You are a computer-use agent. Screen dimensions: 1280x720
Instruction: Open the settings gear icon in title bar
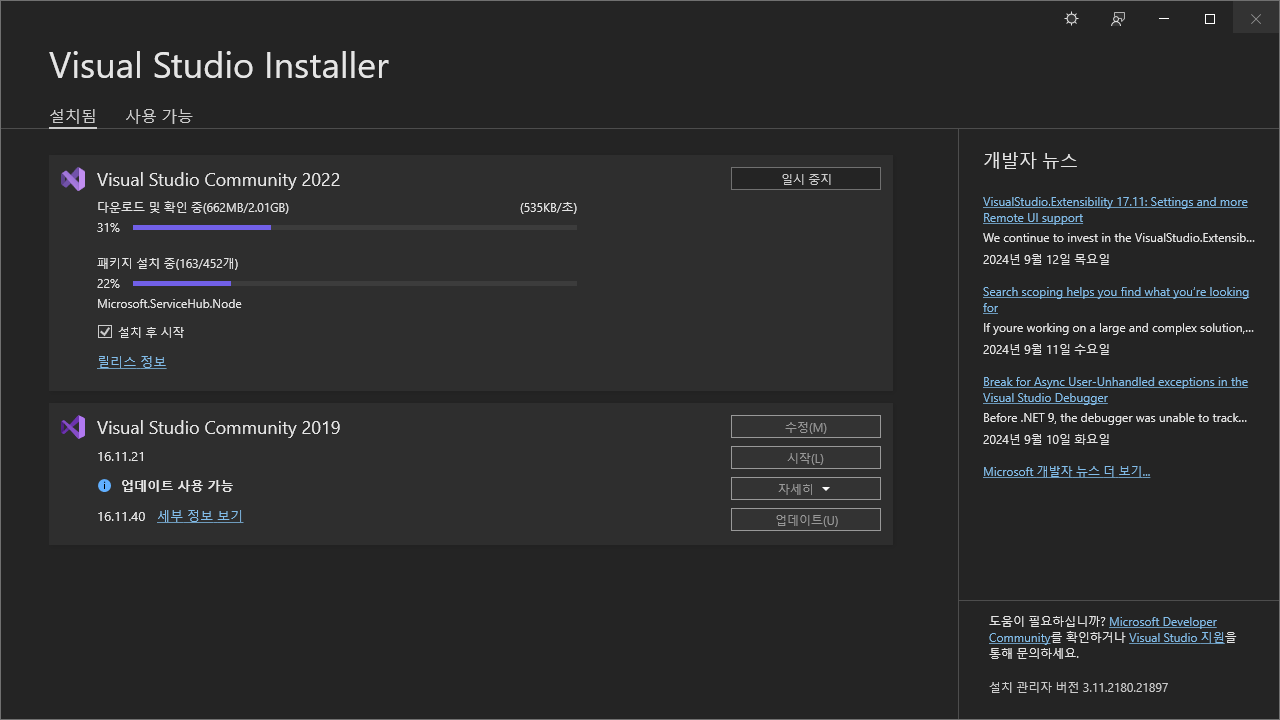tap(1071, 19)
